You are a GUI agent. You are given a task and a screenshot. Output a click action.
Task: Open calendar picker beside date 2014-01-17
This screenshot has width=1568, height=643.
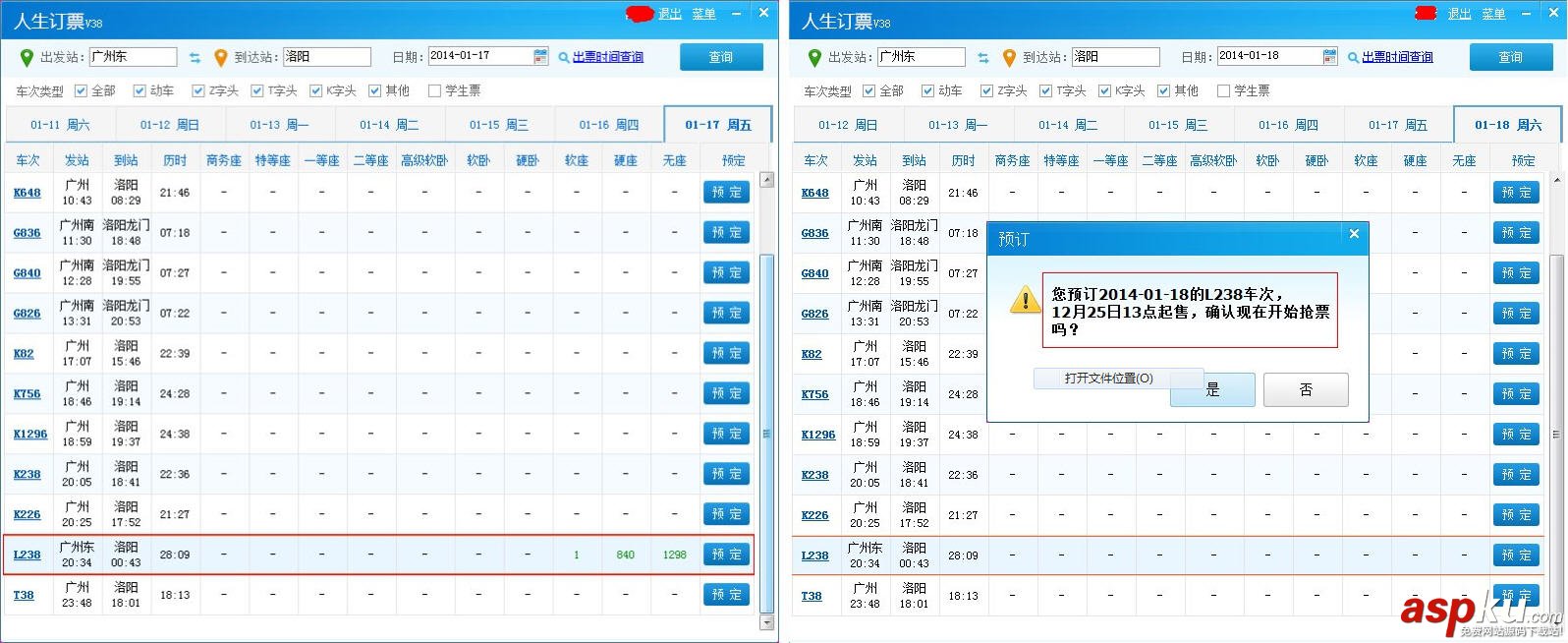pos(540,56)
